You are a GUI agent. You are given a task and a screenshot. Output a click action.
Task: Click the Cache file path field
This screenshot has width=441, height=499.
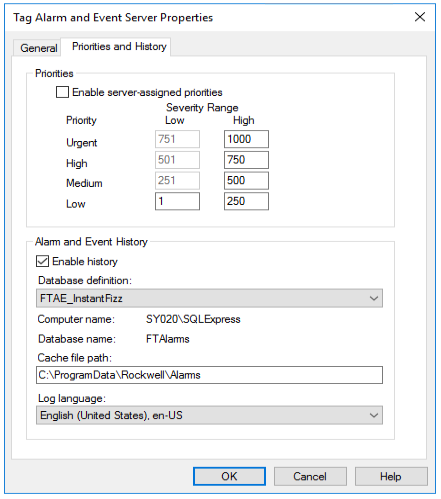209,375
